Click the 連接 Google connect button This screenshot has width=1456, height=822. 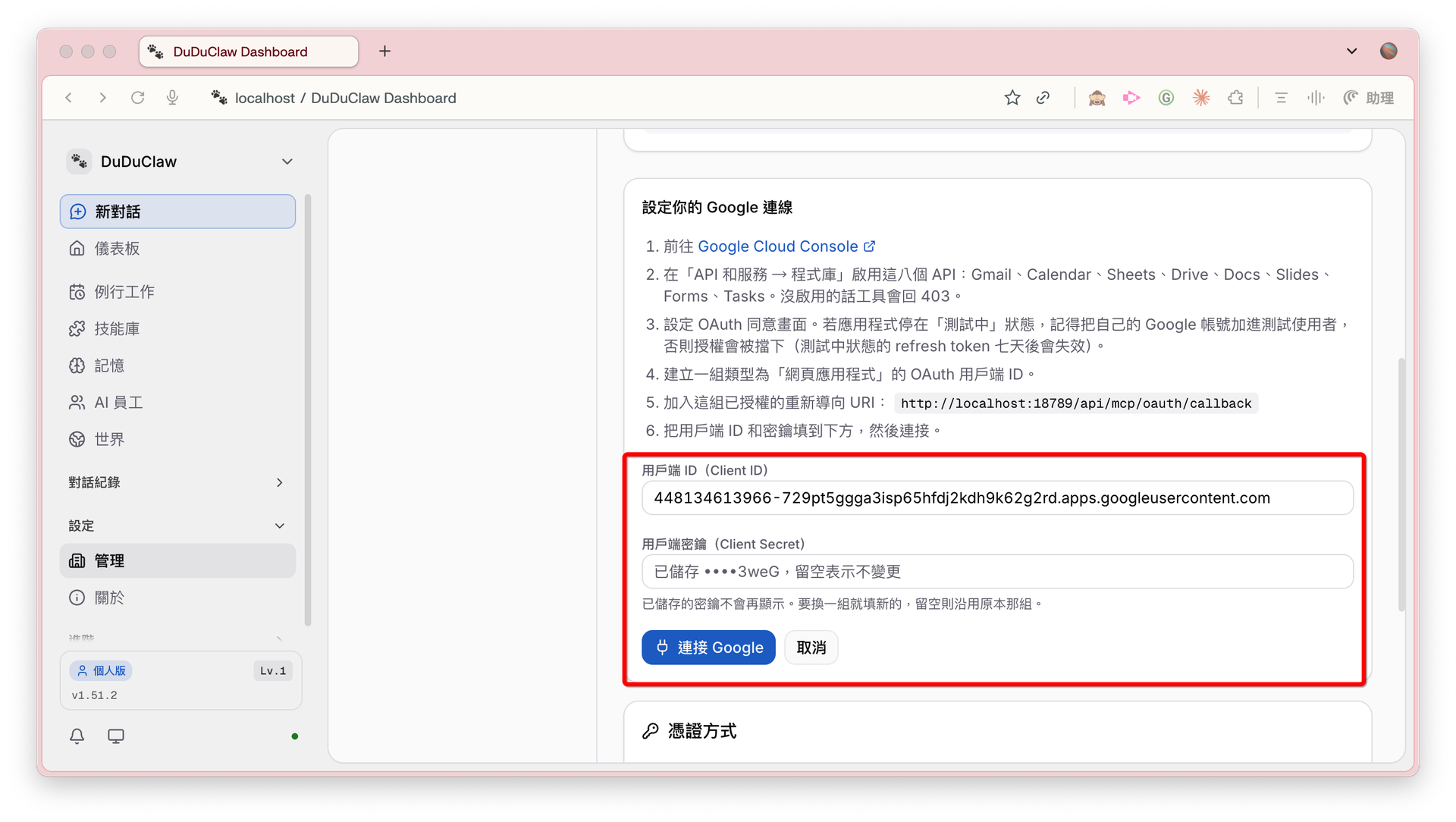[708, 648]
